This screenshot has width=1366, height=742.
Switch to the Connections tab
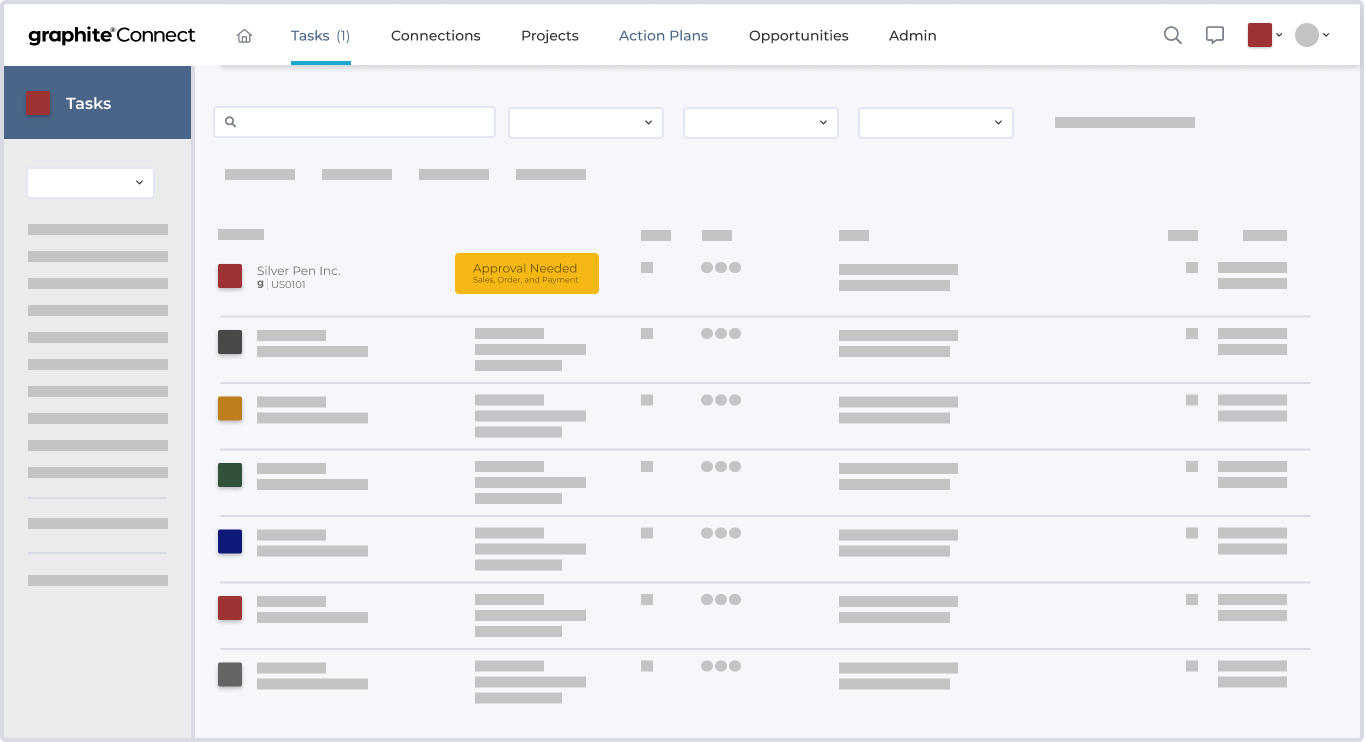435,35
